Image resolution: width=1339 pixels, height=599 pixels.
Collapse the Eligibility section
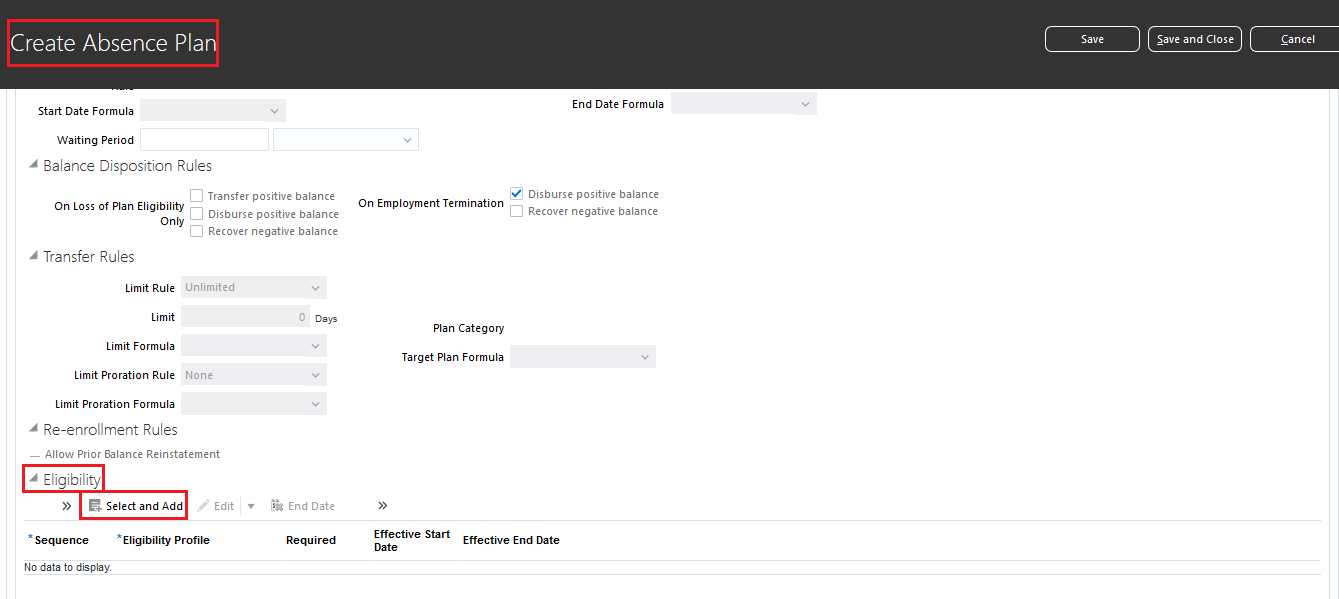point(33,479)
